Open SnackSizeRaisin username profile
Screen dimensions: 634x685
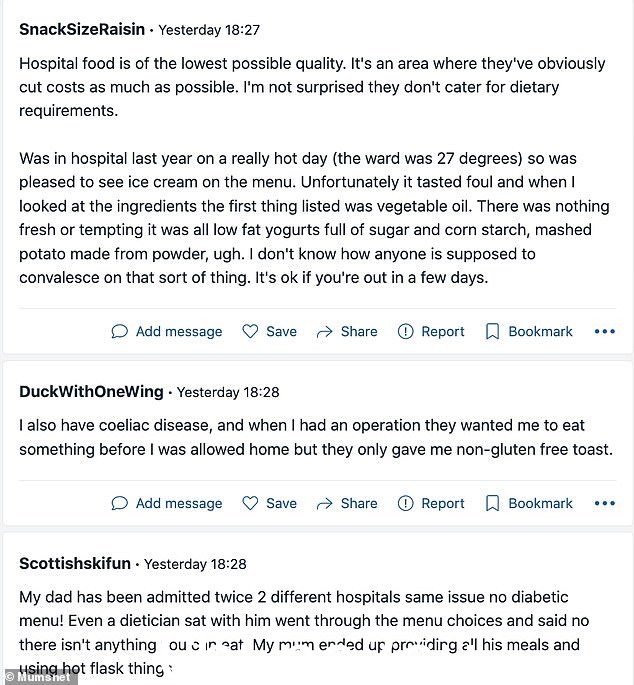(x=82, y=29)
